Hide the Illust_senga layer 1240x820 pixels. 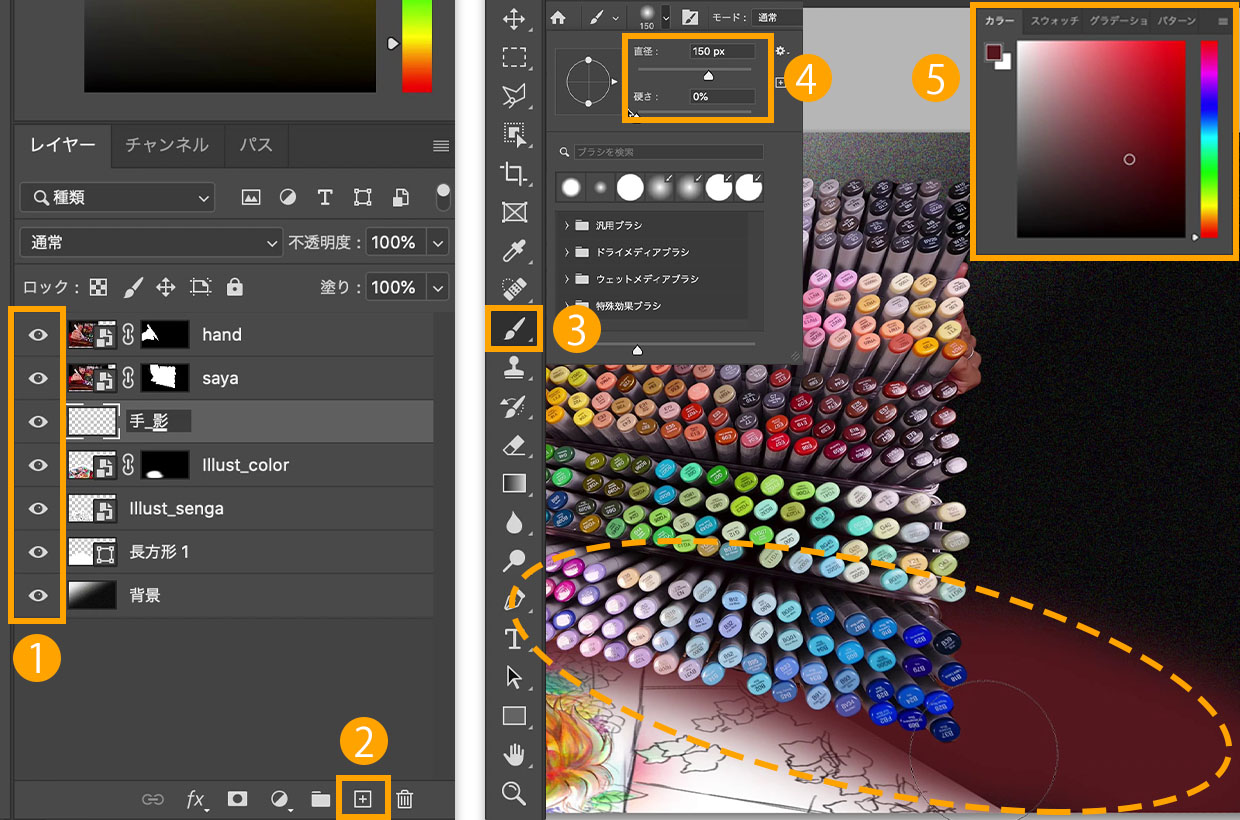pyautogui.click(x=38, y=508)
